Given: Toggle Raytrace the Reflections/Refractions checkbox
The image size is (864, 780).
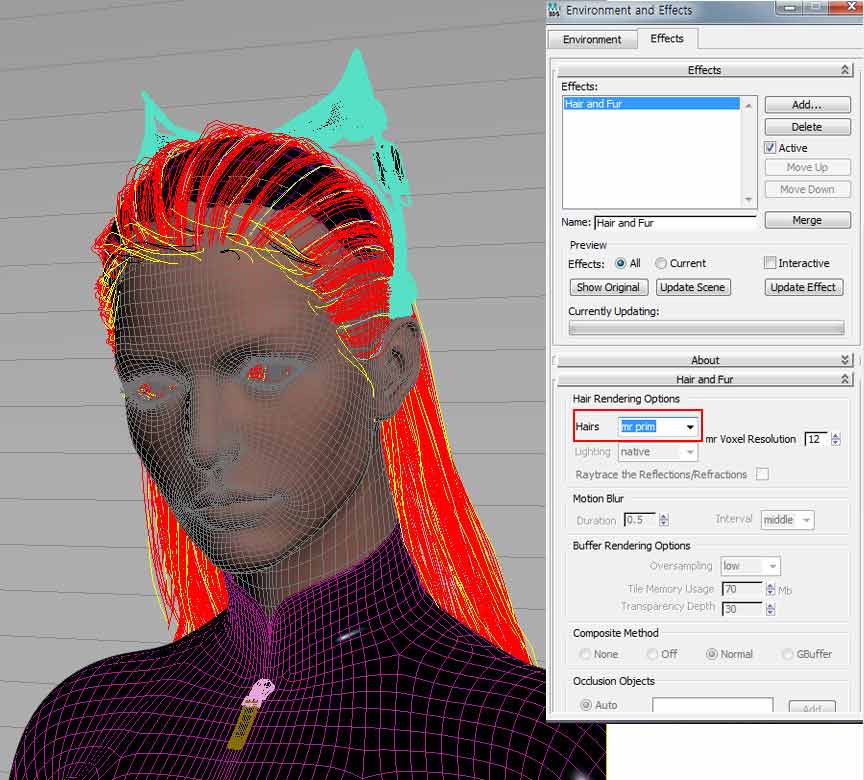Looking at the screenshot, I should (x=763, y=474).
